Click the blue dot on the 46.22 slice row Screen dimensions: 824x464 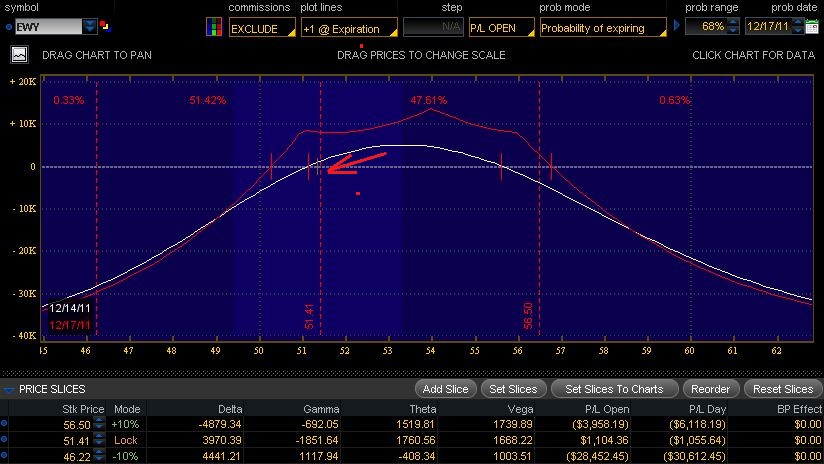(x=4, y=456)
